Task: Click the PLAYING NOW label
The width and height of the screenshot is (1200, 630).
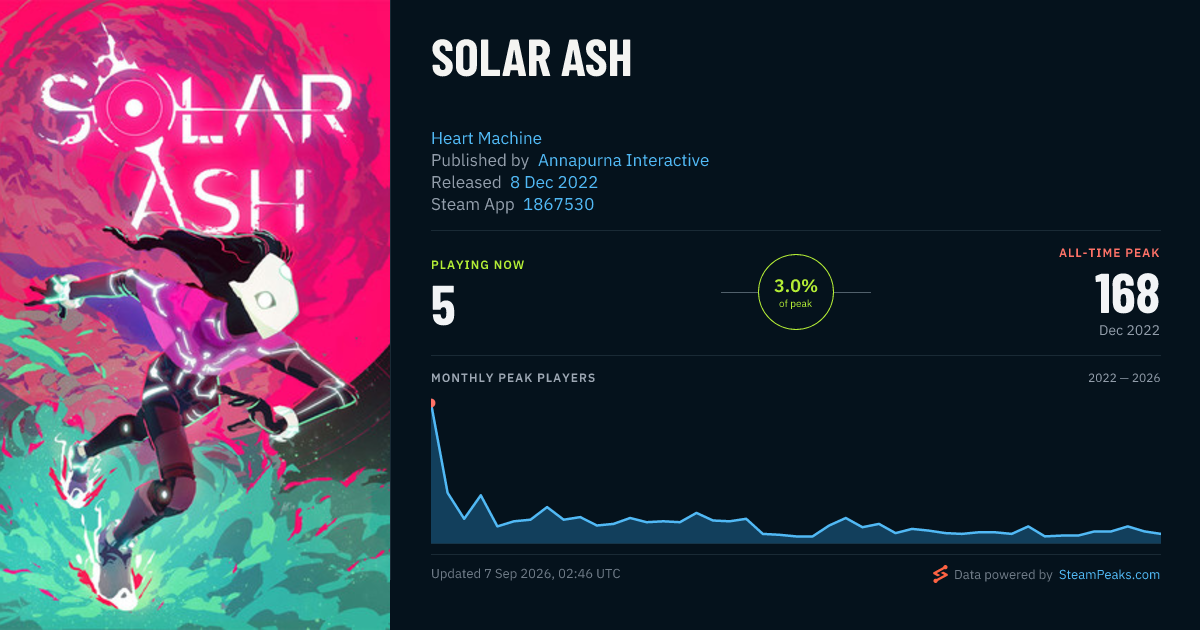Action: coord(478,265)
